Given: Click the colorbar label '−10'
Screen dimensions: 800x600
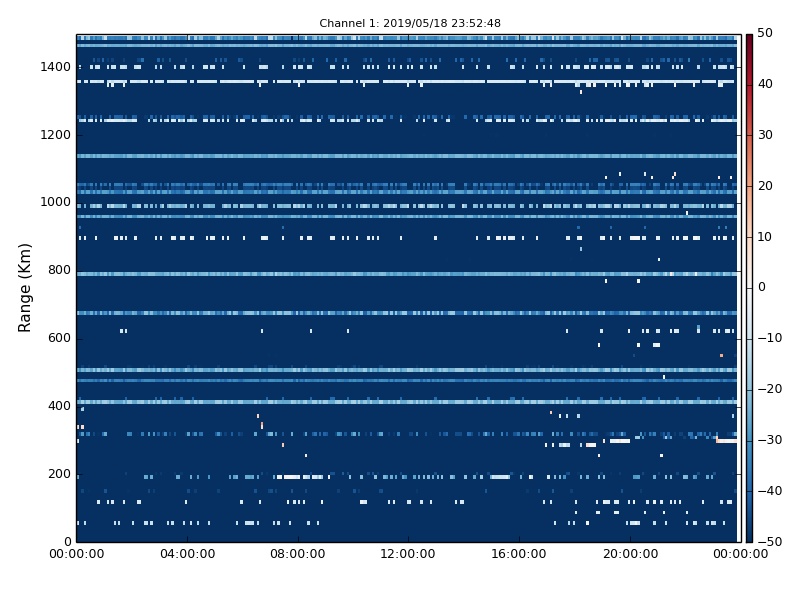Looking at the screenshot, I should (x=769, y=338).
